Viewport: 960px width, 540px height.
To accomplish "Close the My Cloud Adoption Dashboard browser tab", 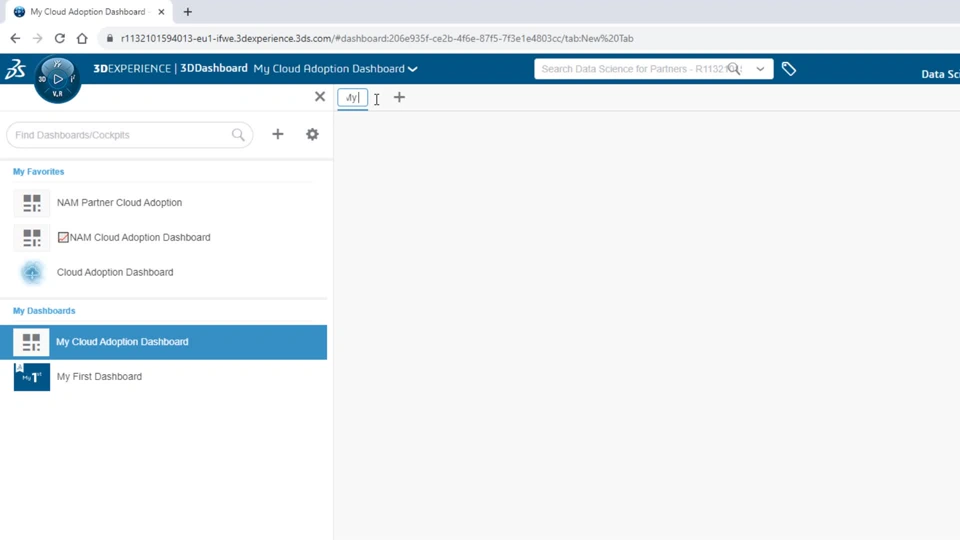I will click(161, 12).
